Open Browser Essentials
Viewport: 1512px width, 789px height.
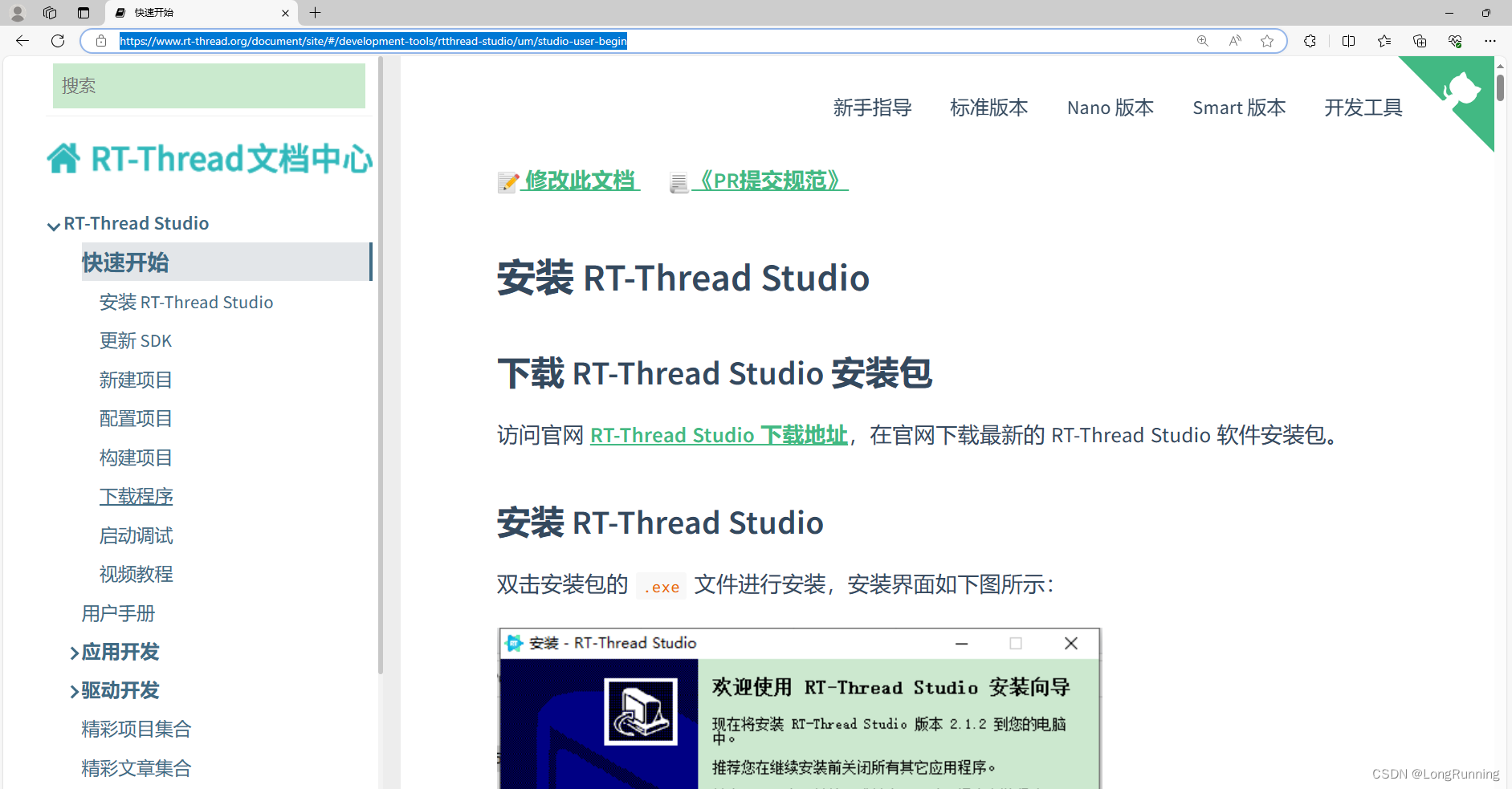1456,41
